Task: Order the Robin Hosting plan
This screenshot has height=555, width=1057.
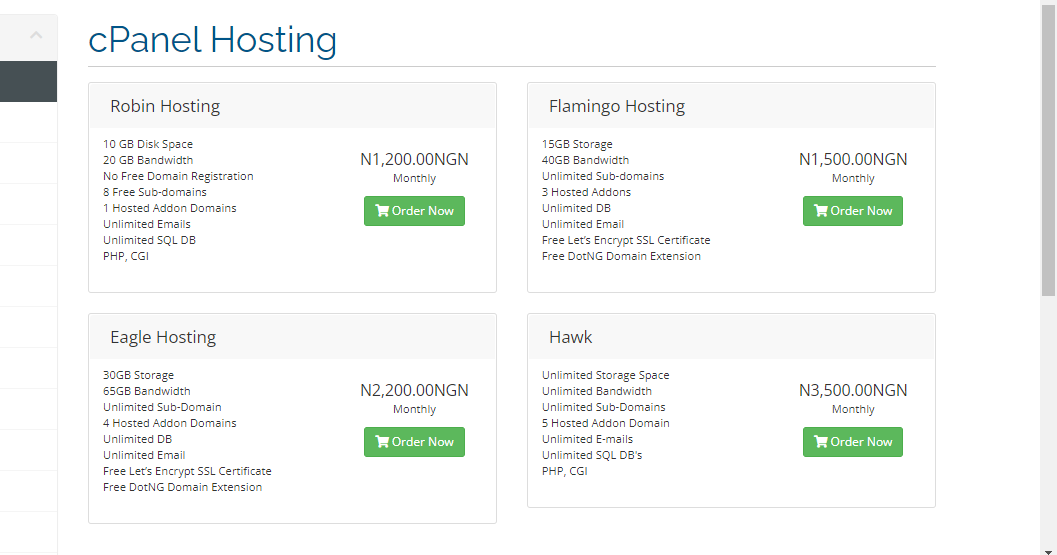Action: (414, 211)
